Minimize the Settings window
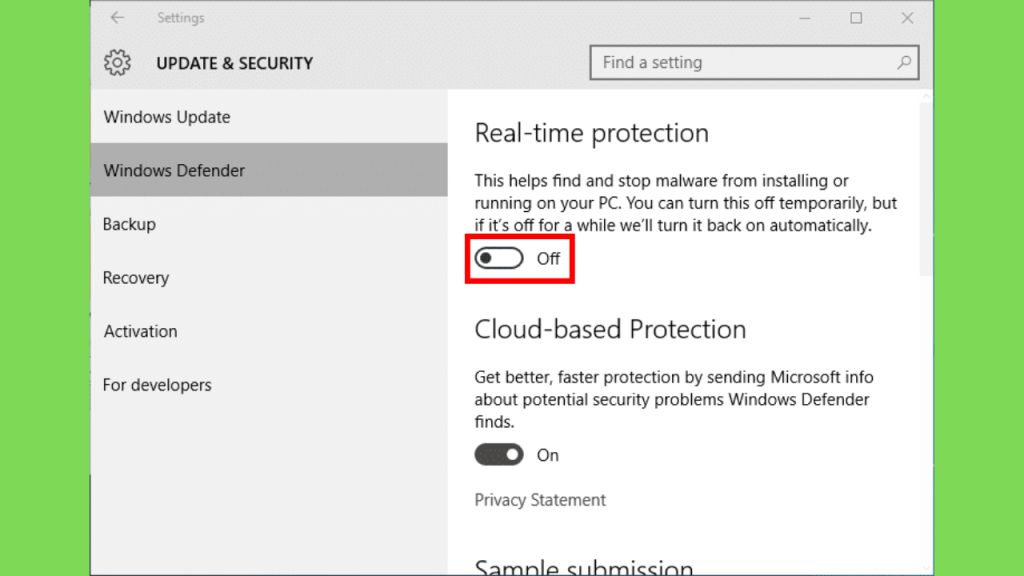 point(805,18)
